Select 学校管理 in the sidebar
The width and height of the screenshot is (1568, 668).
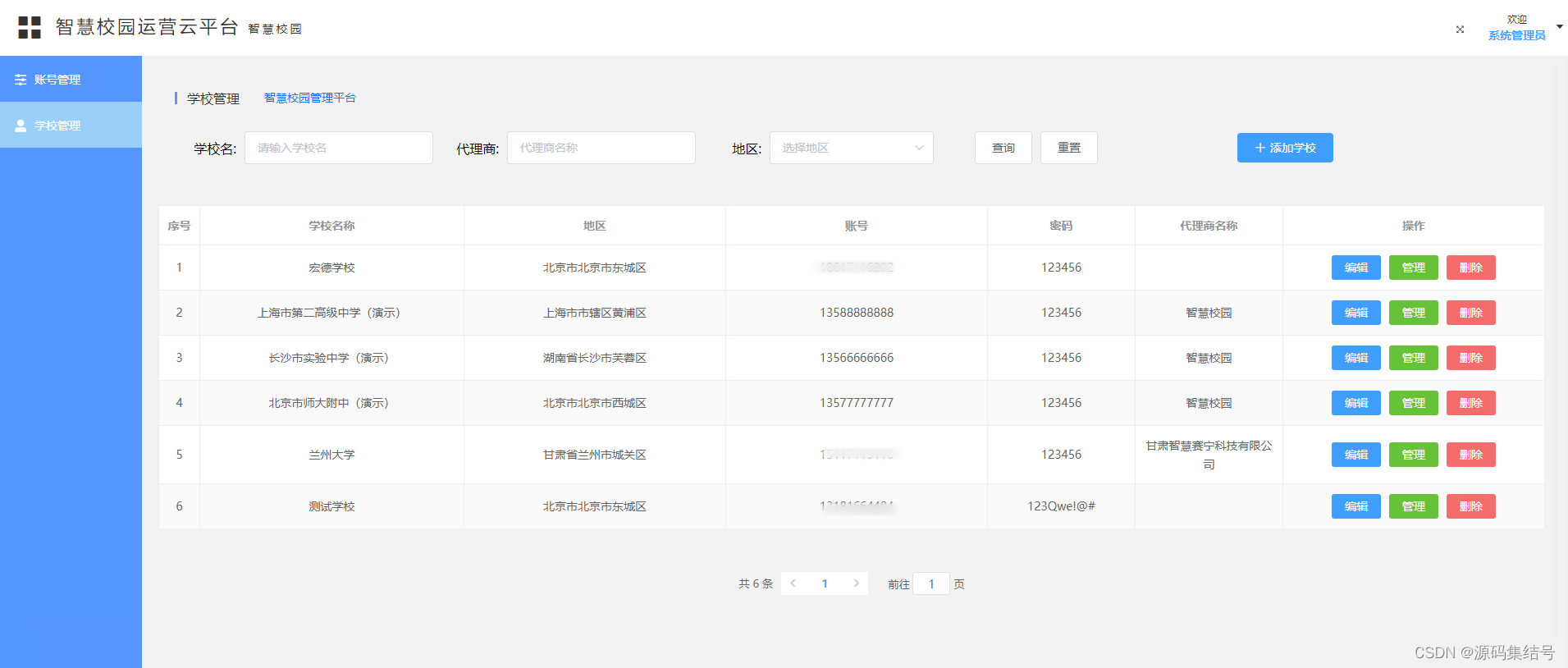pyautogui.click(x=71, y=125)
